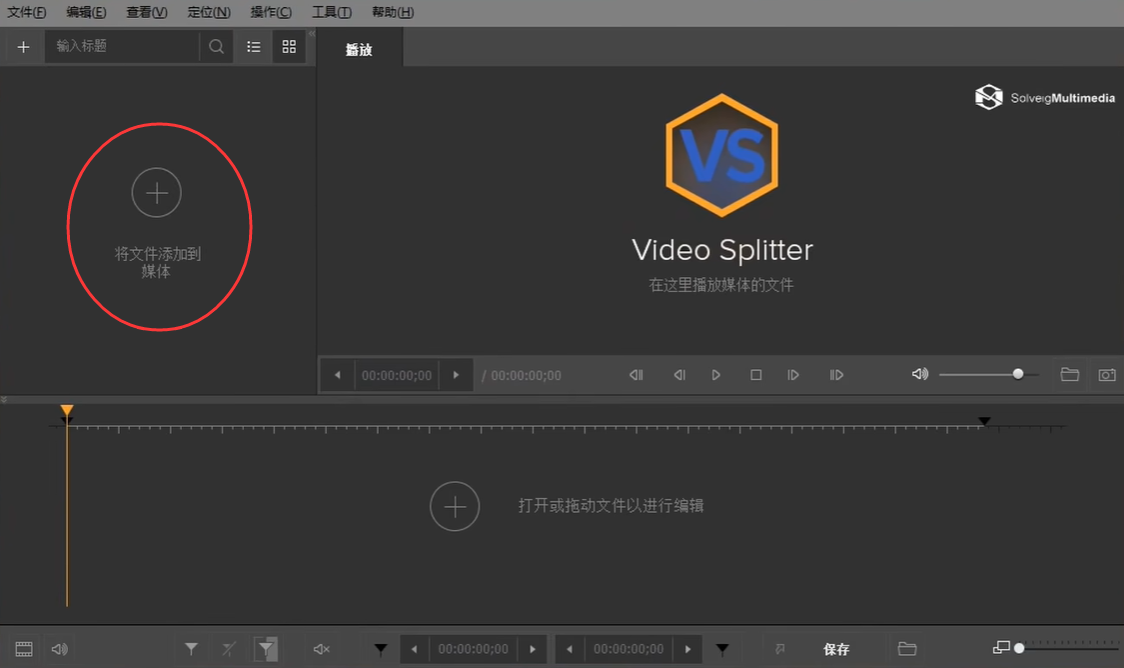Viewport: 1124px width, 668px height.
Task: Jump to the previous keyframe
Action: point(636,375)
